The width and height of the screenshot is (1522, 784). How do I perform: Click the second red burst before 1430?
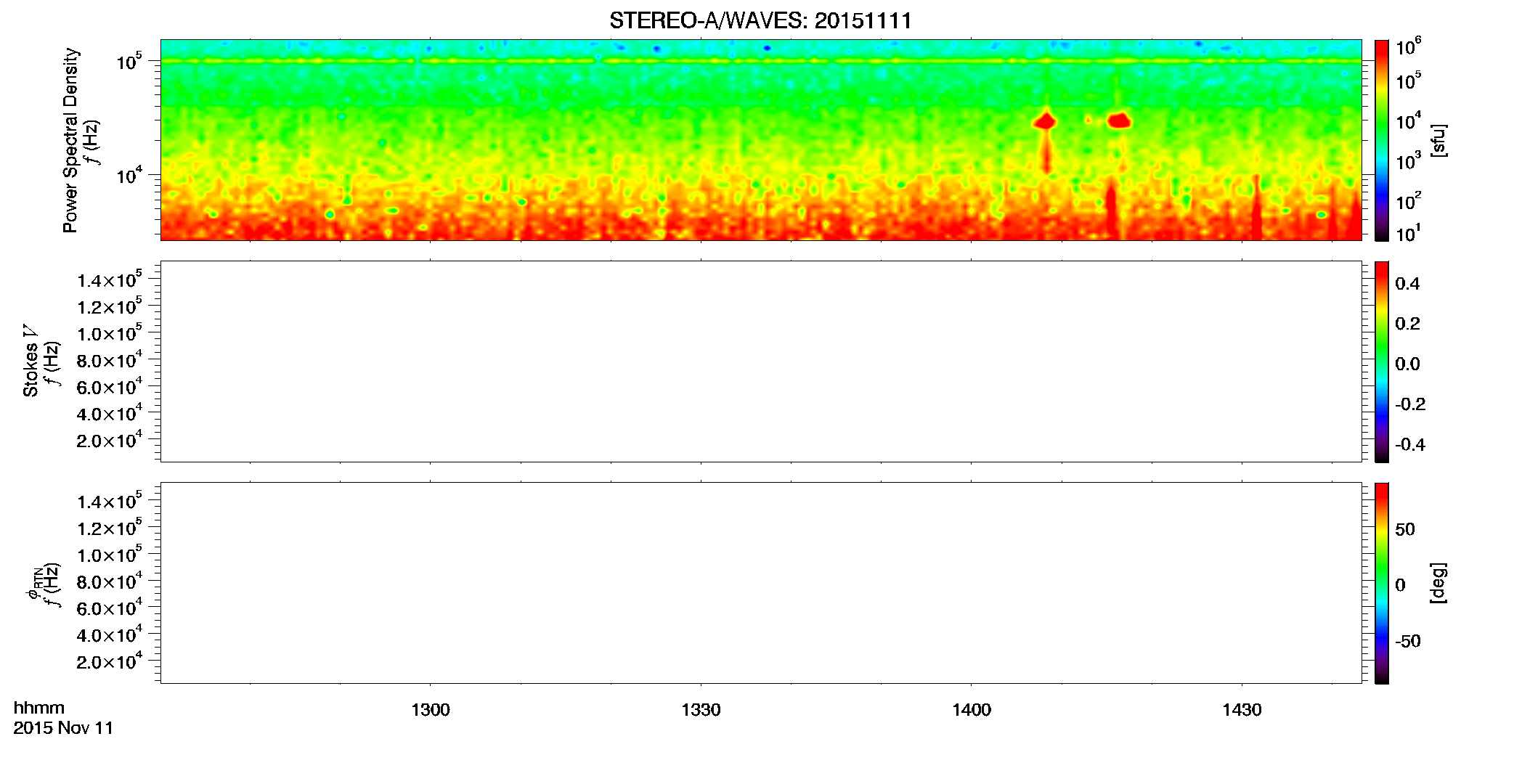tap(1120, 121)
